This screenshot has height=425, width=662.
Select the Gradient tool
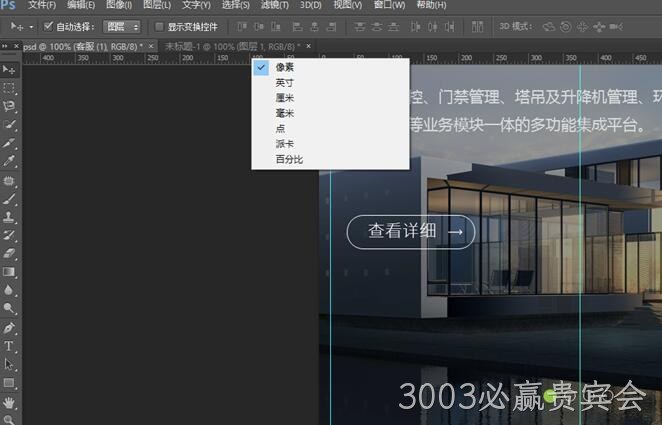(x=9, y=271)
